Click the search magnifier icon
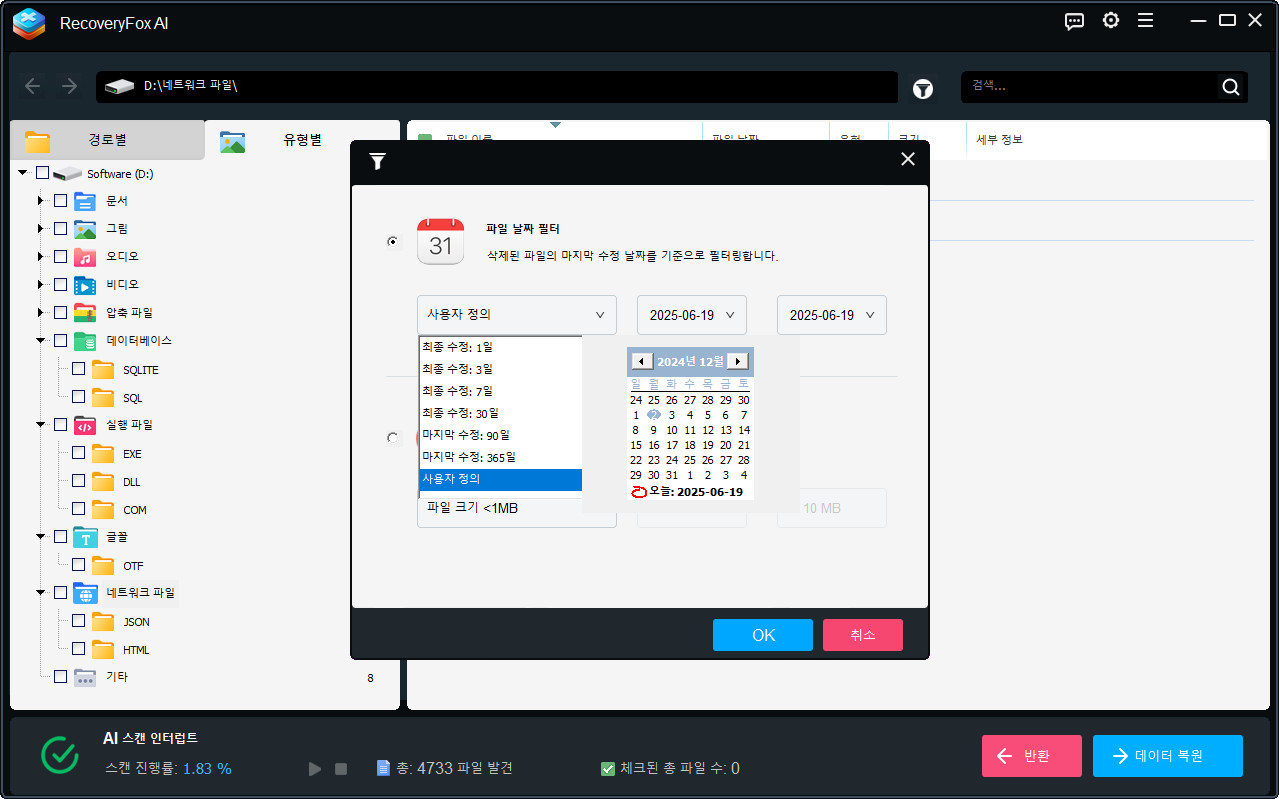This screenshot has height=799, width=1279. pyautogui.click(x=1230, y=87)
